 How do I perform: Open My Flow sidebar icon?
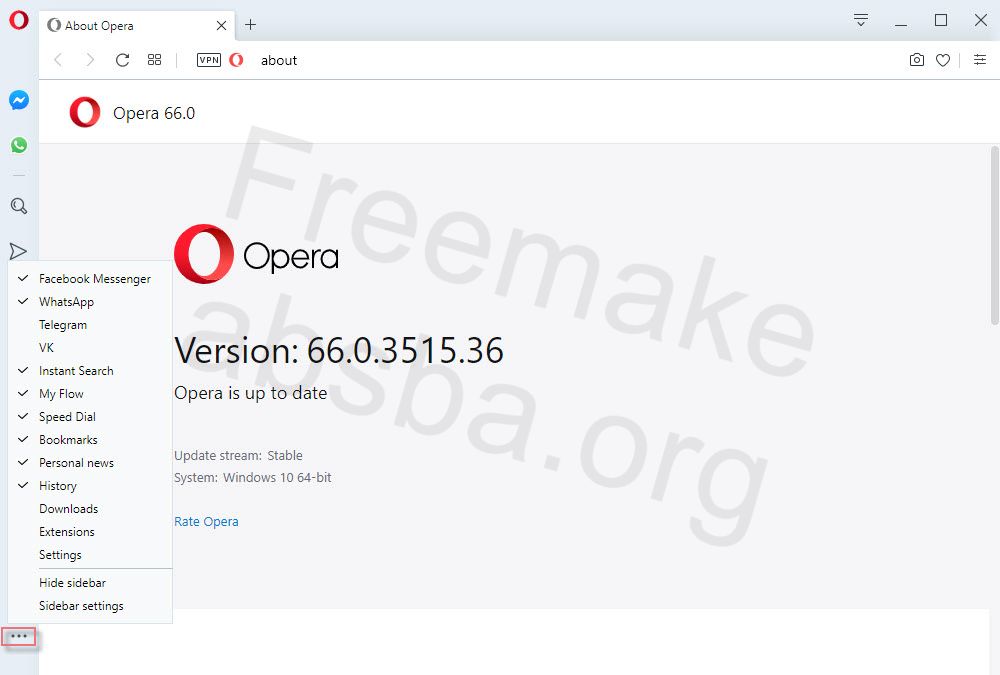[x=18, y=251]
